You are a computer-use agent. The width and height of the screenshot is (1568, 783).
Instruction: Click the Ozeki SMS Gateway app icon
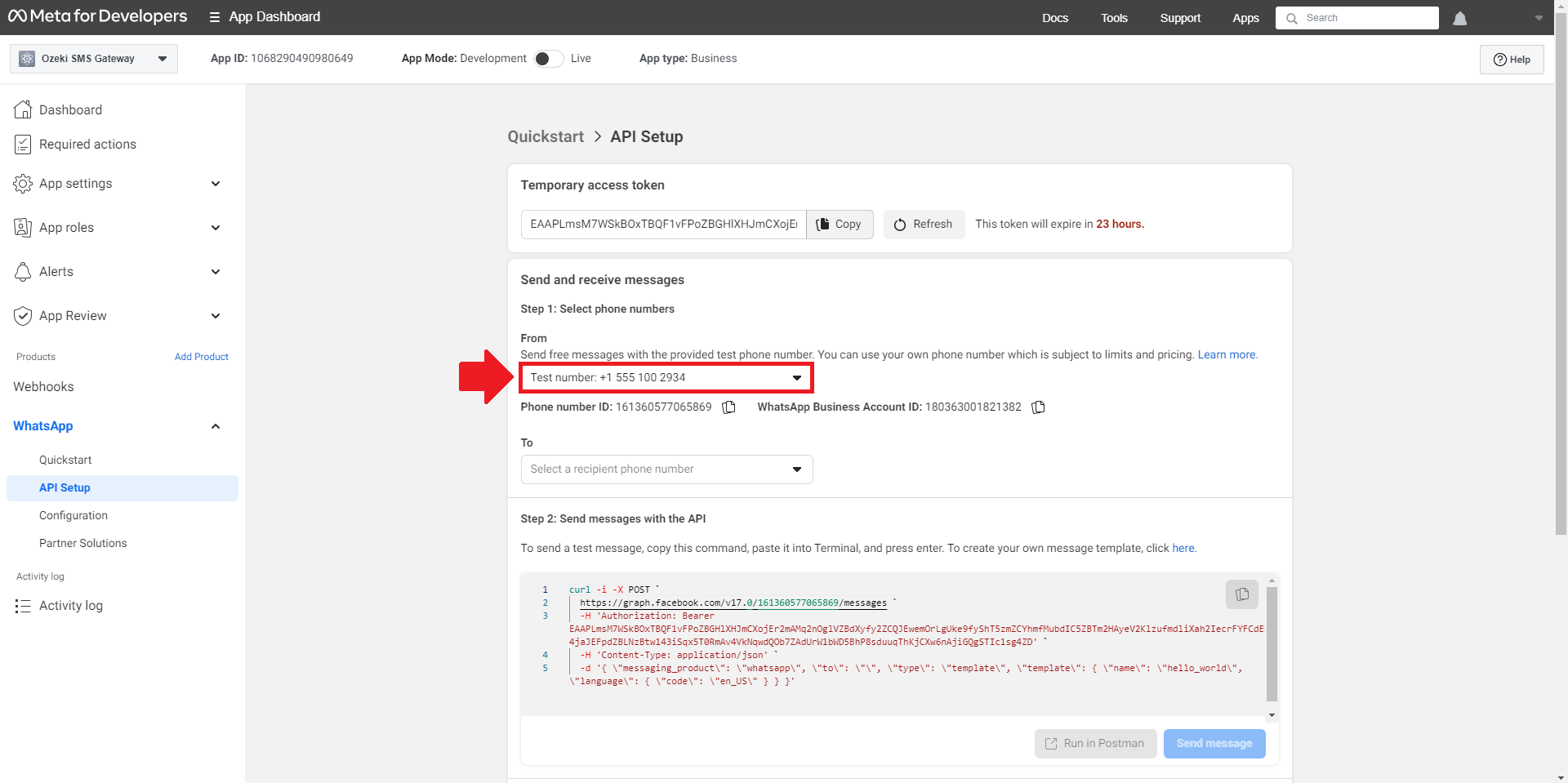(27, 59)
